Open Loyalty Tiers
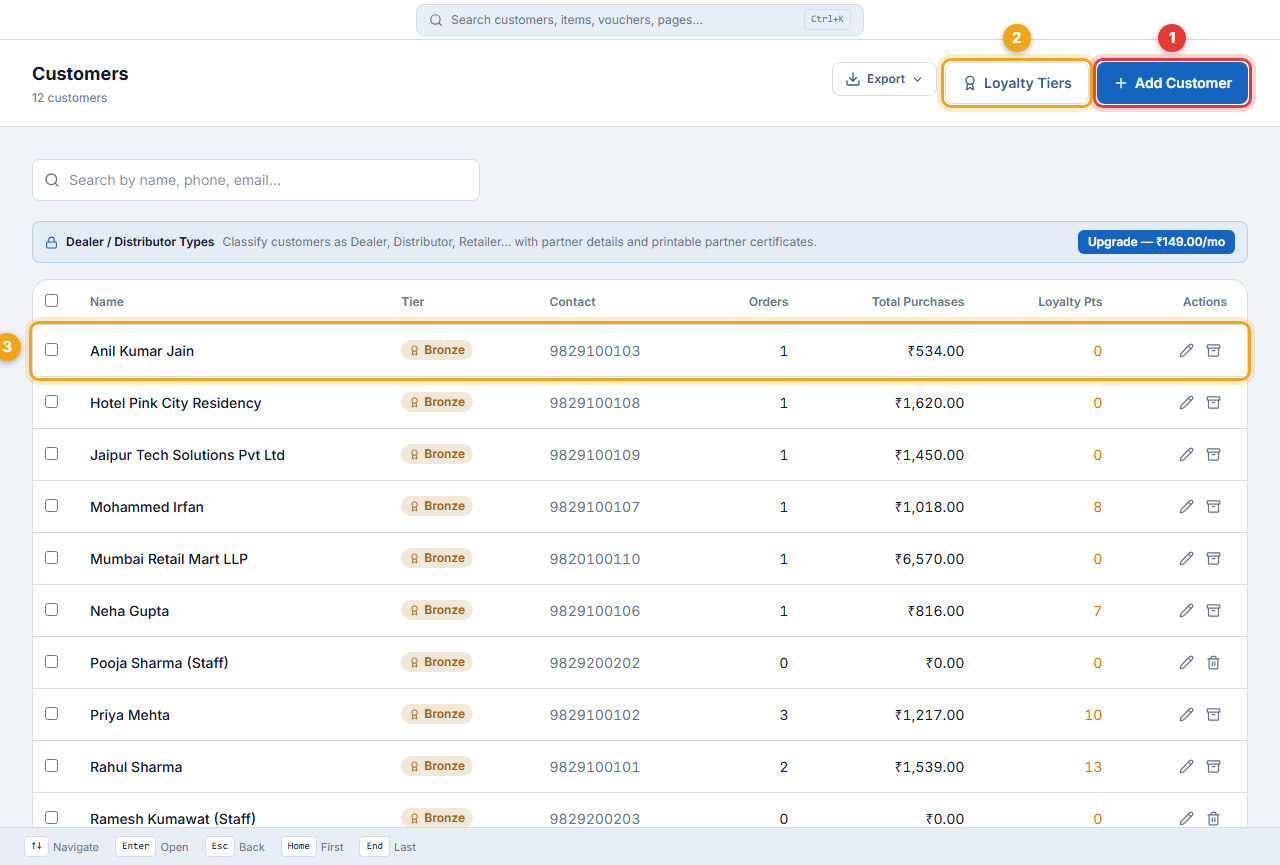The width and height of the screenshot is (1280, 865). (1017, 83)
